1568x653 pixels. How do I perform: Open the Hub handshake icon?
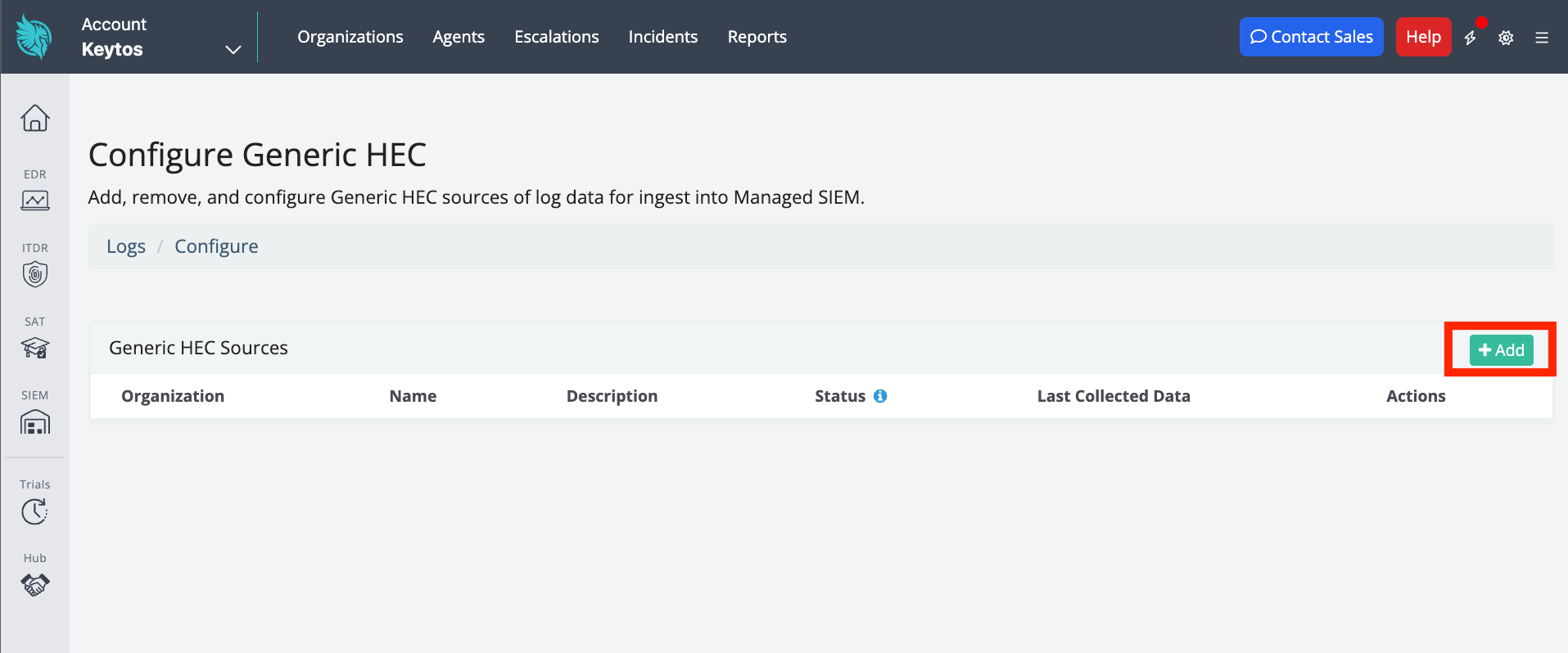pyautogui.click(x=34, y=584)
